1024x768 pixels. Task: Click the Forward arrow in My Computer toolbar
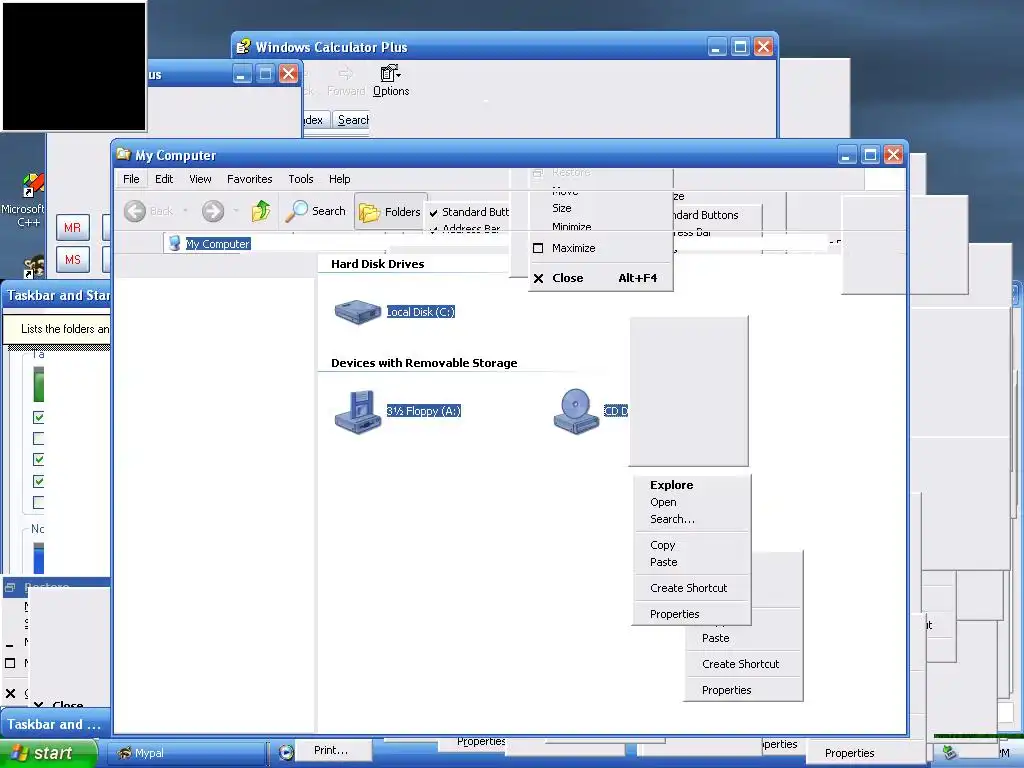213,211
